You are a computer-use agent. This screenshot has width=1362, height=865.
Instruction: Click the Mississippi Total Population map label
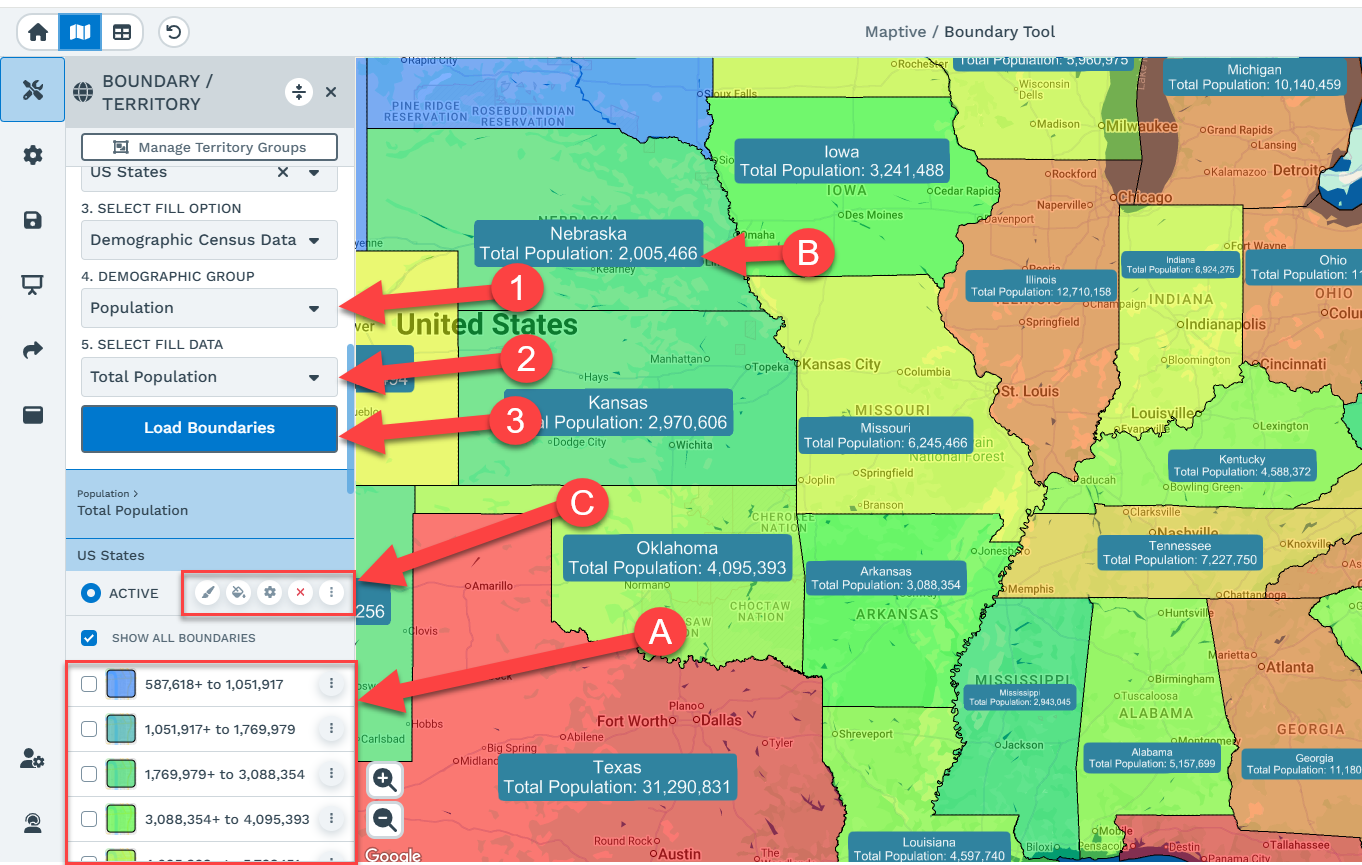(1020, 697)
